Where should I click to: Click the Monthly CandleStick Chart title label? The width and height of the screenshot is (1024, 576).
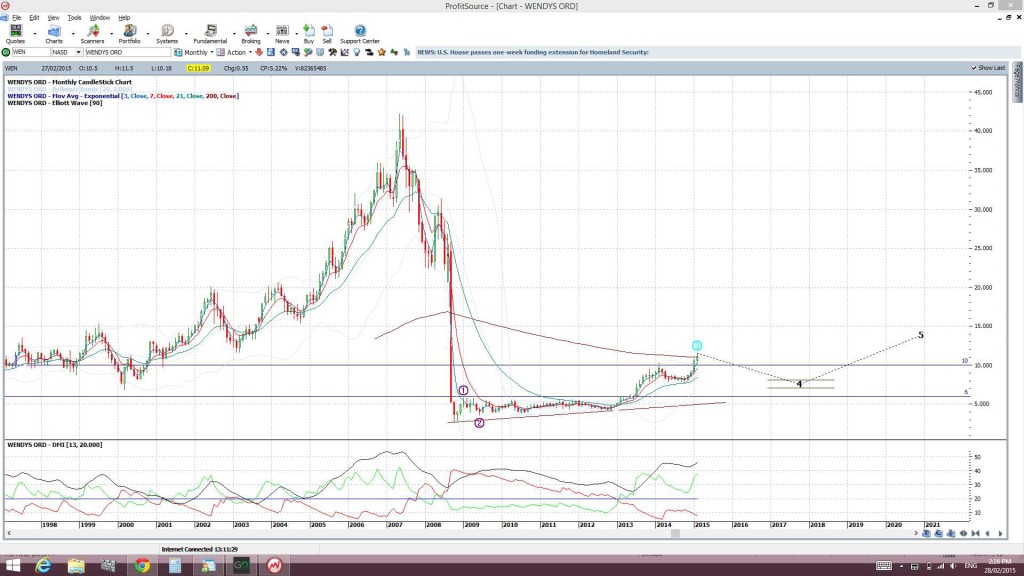click(x=69, y=82)
